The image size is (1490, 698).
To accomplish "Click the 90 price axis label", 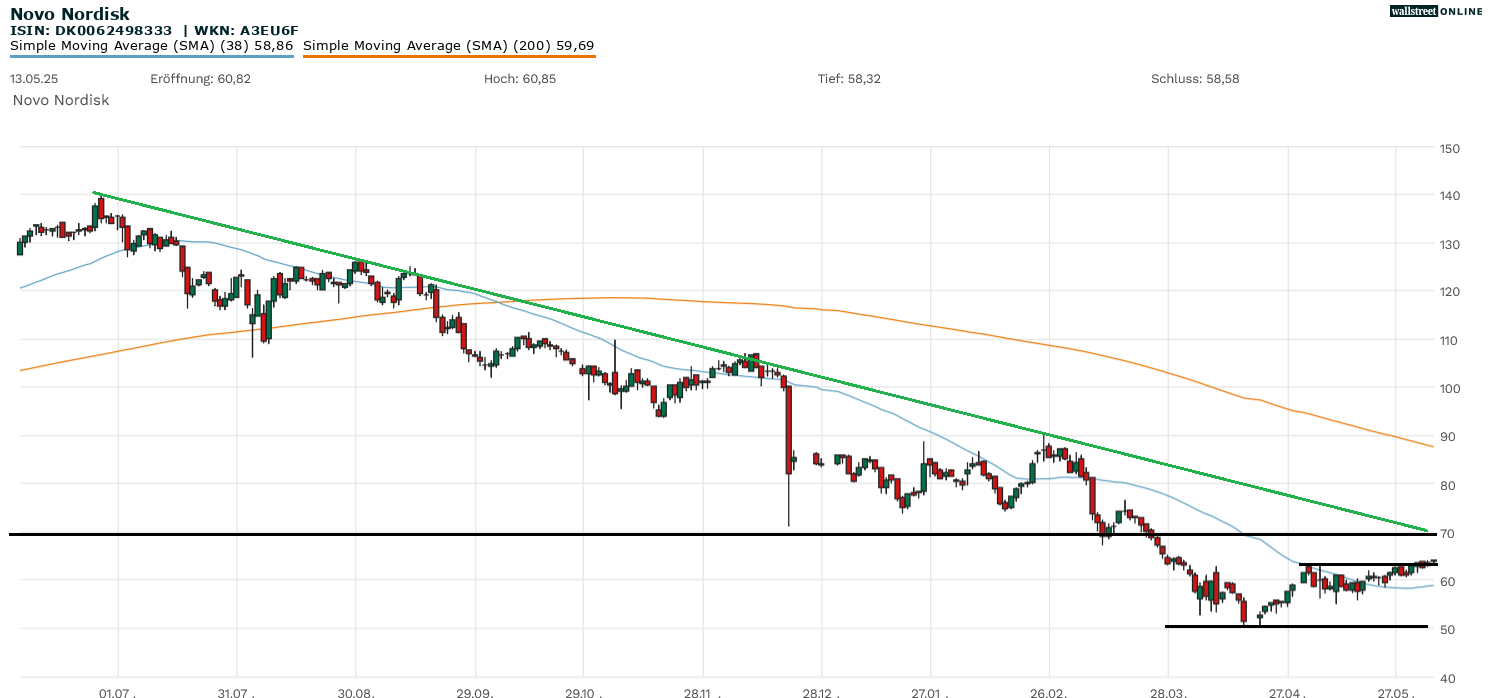I will tap(1446, 437).
